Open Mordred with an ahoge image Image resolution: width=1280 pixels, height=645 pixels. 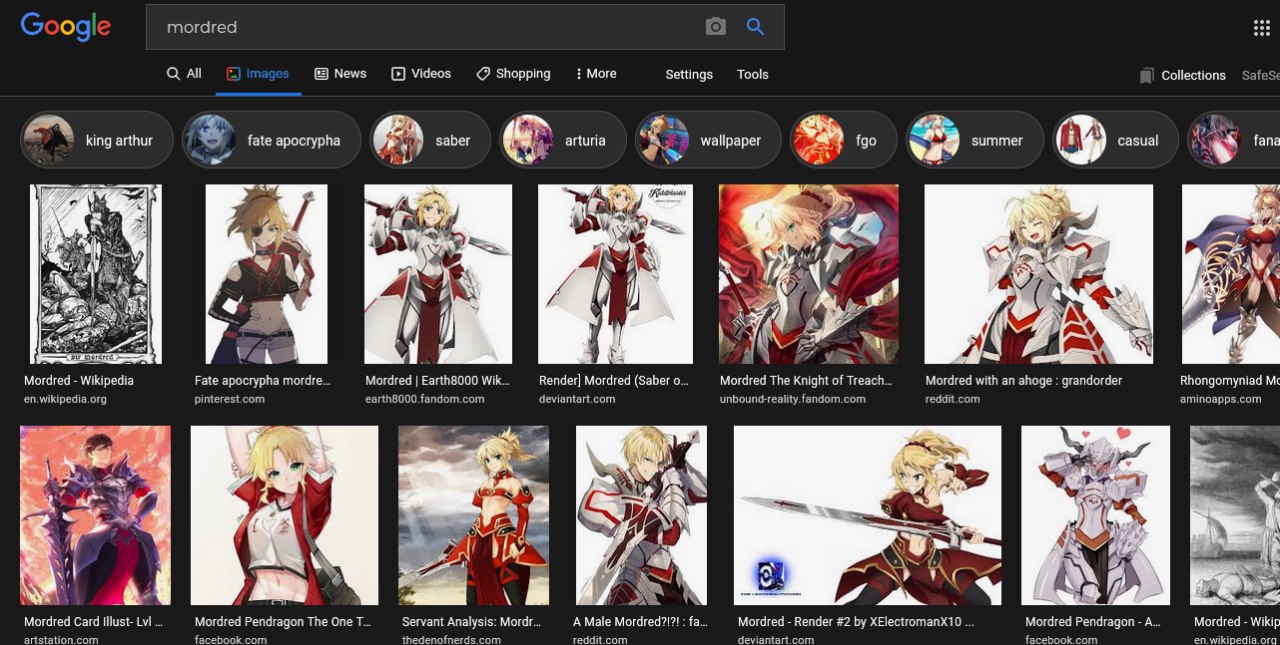1039,274
